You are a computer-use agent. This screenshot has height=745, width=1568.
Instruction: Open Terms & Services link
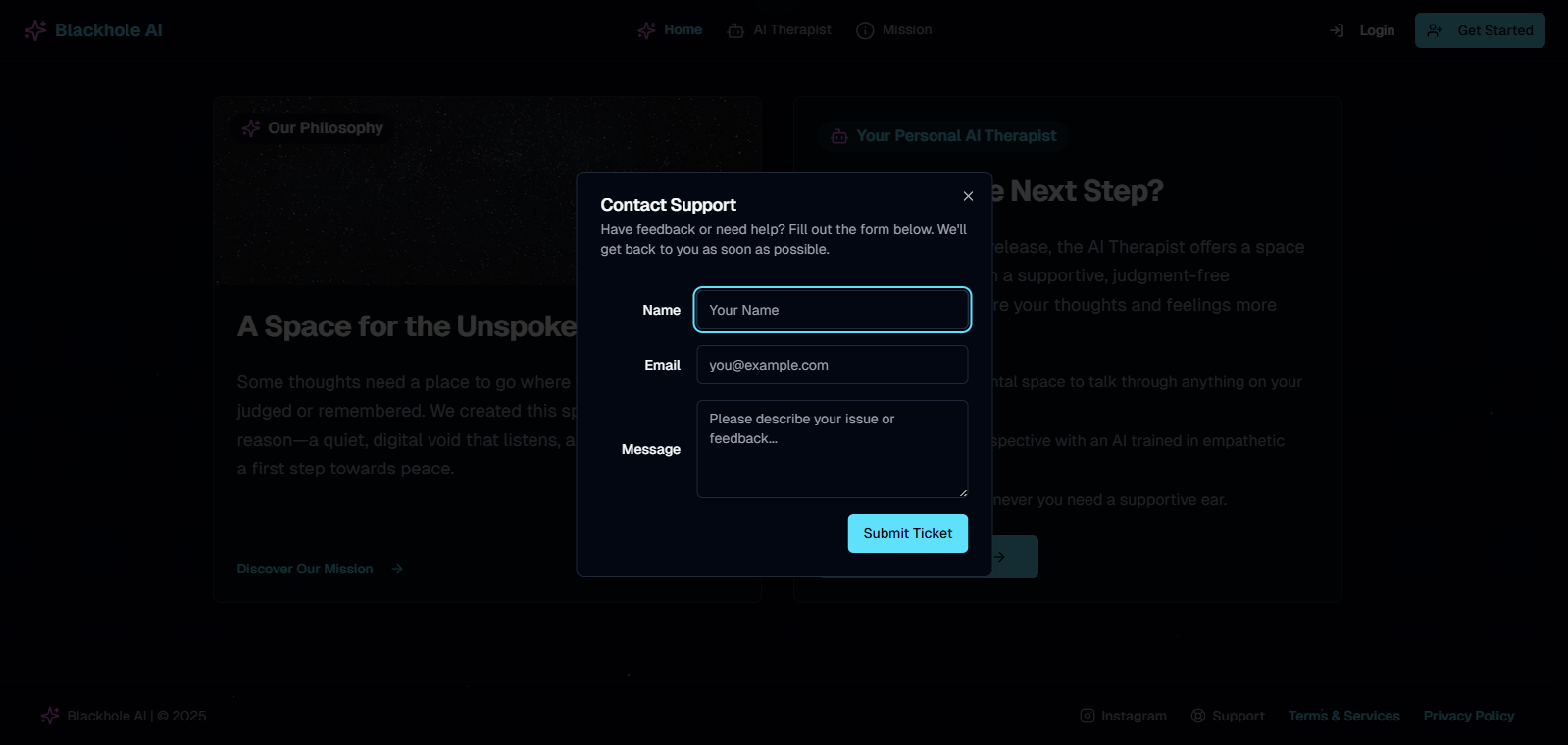[x=1344, y=716]
